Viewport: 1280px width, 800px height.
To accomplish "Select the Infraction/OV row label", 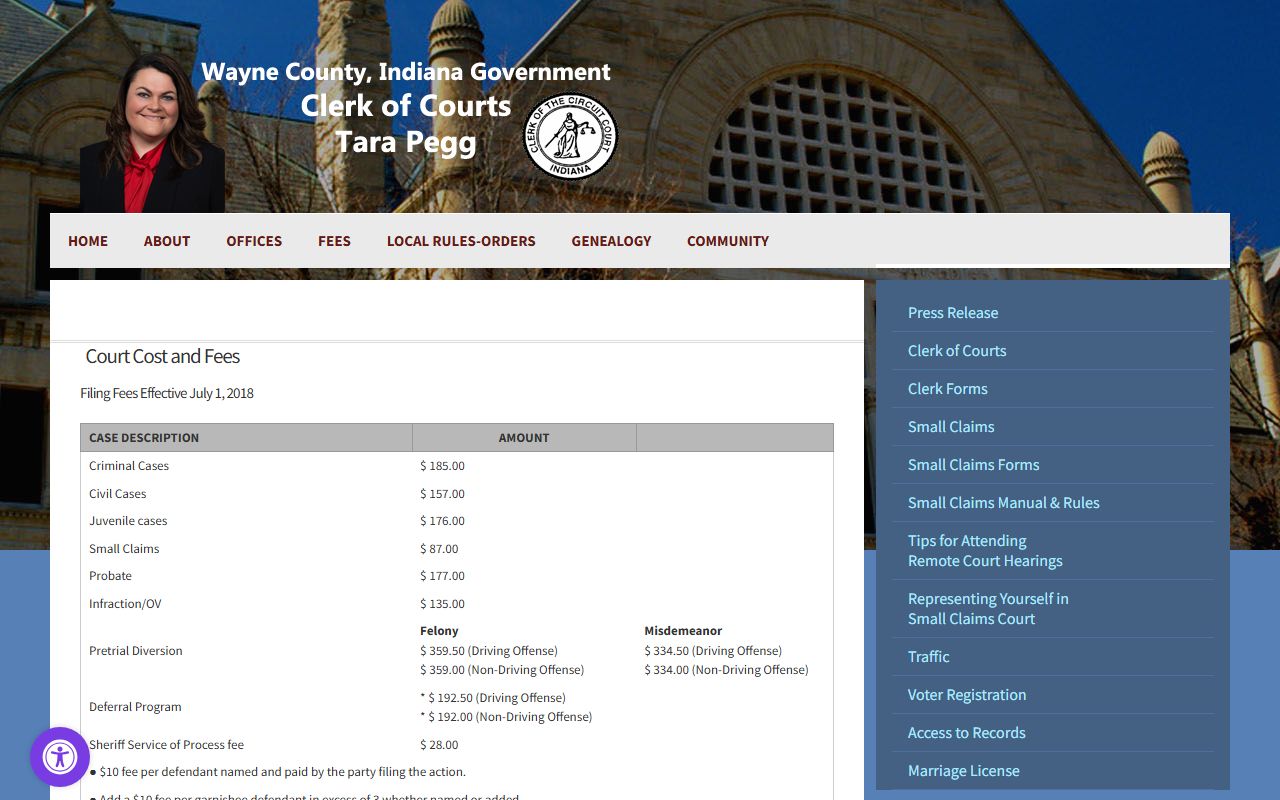I will [x=125, y=604].
